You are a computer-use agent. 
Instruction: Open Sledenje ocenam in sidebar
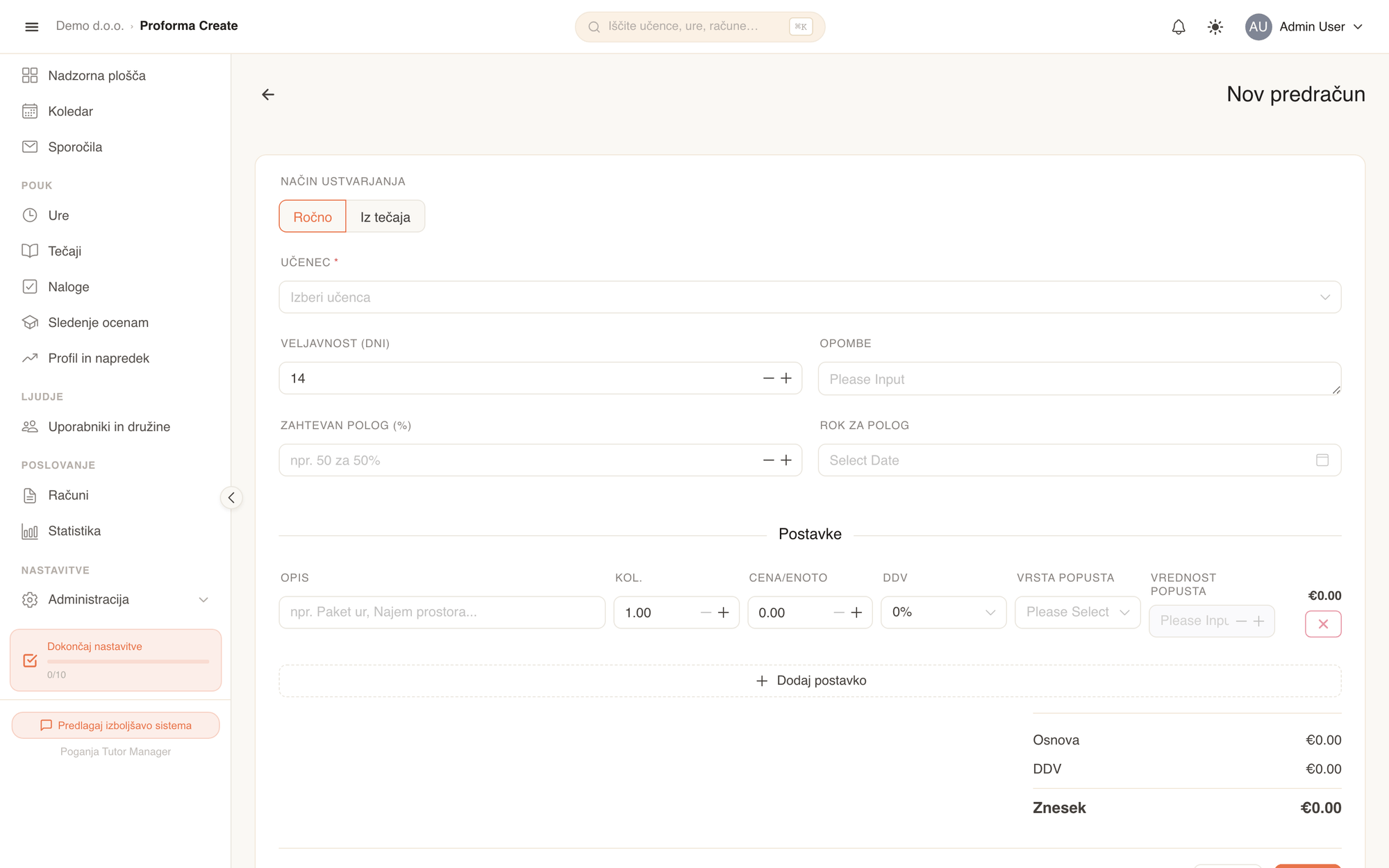point(115,322)
